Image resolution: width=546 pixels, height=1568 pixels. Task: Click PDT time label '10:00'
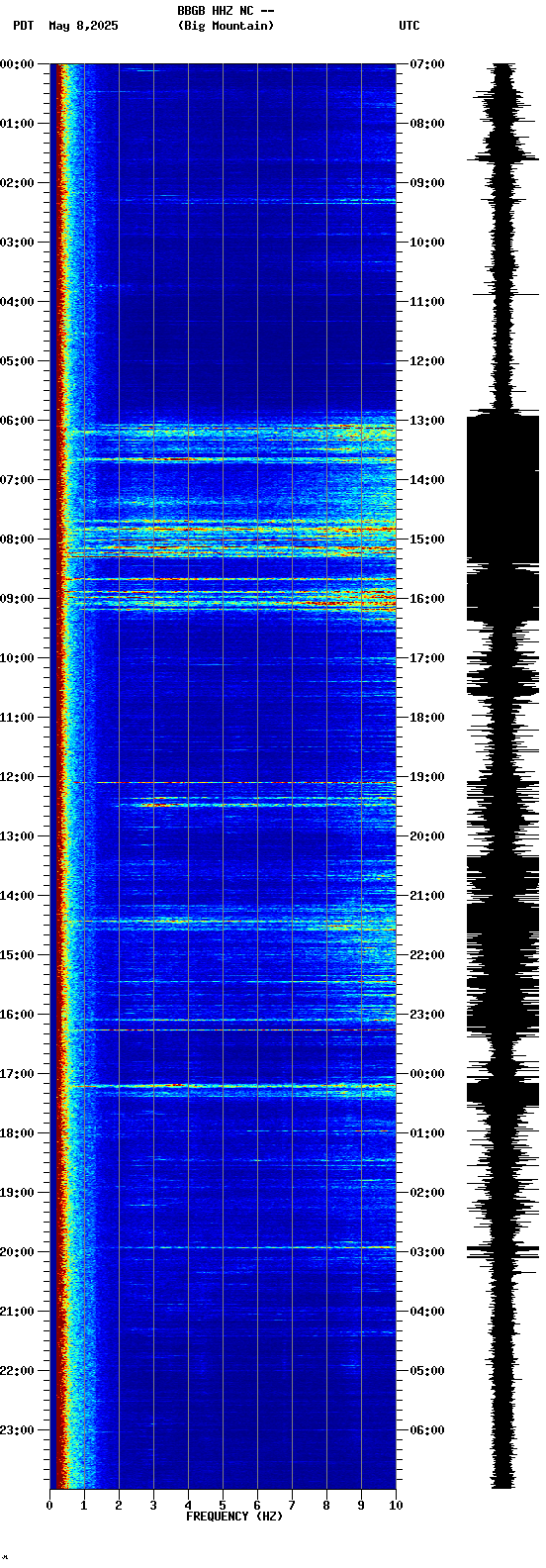[18, 658]
